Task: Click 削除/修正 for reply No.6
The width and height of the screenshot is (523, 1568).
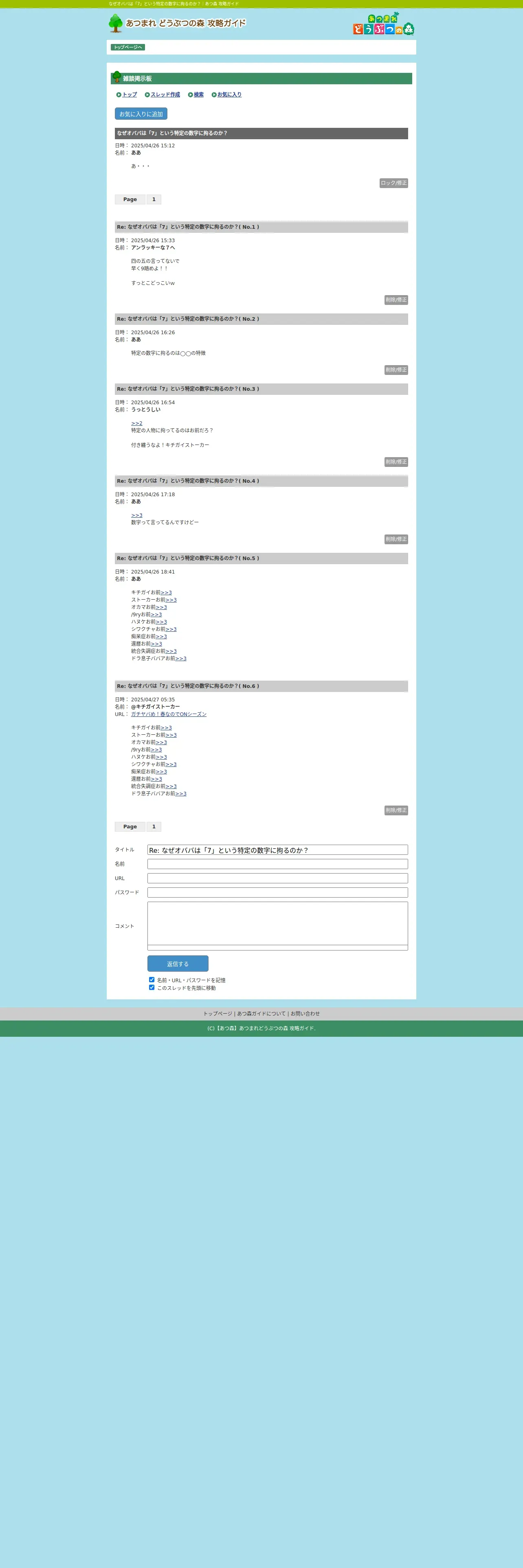Action: (x=396, y=811)
